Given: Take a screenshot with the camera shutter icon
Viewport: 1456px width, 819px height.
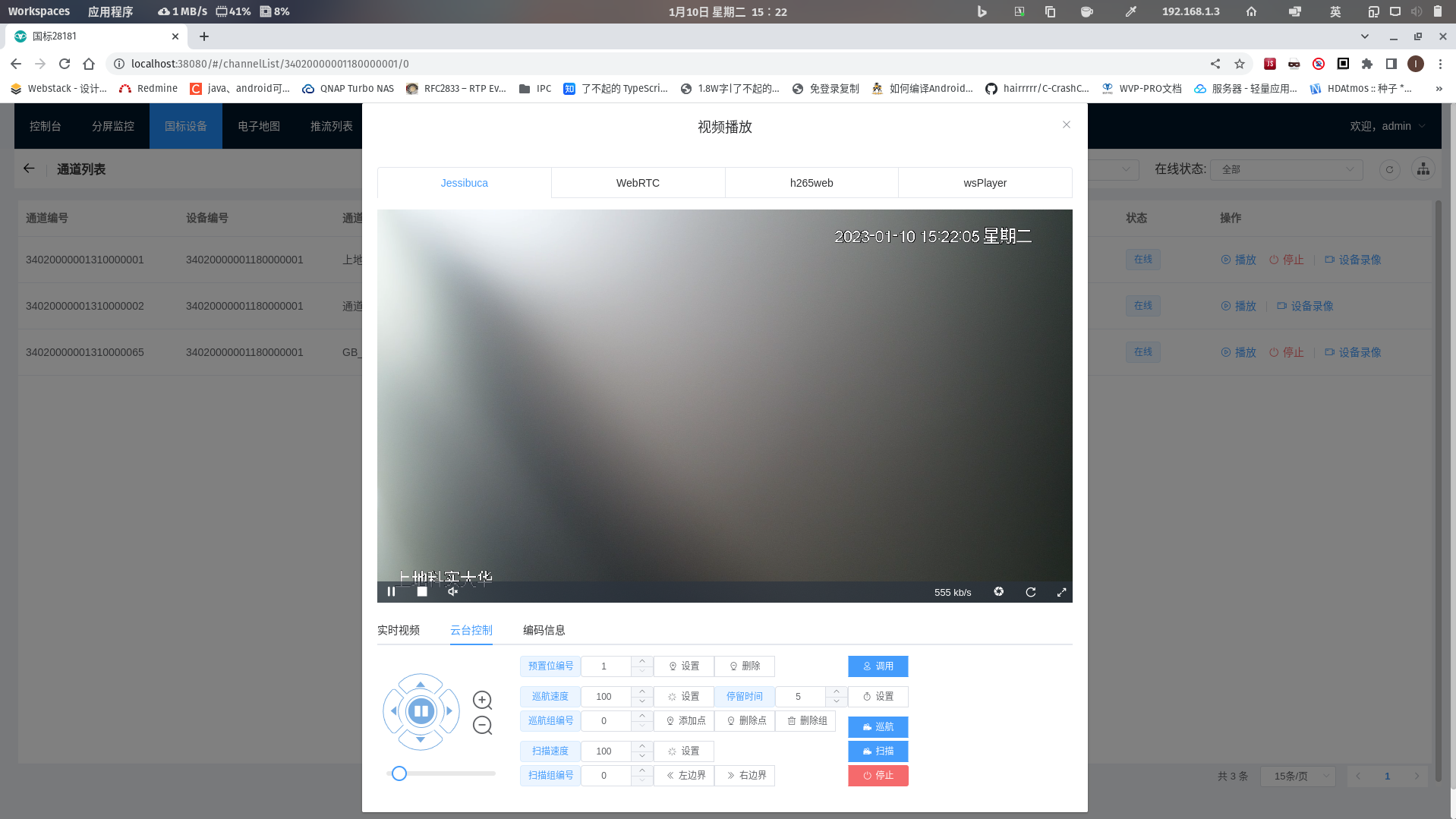Looking at the screenshot, I should pyautogui.click(x=999, y=592).
